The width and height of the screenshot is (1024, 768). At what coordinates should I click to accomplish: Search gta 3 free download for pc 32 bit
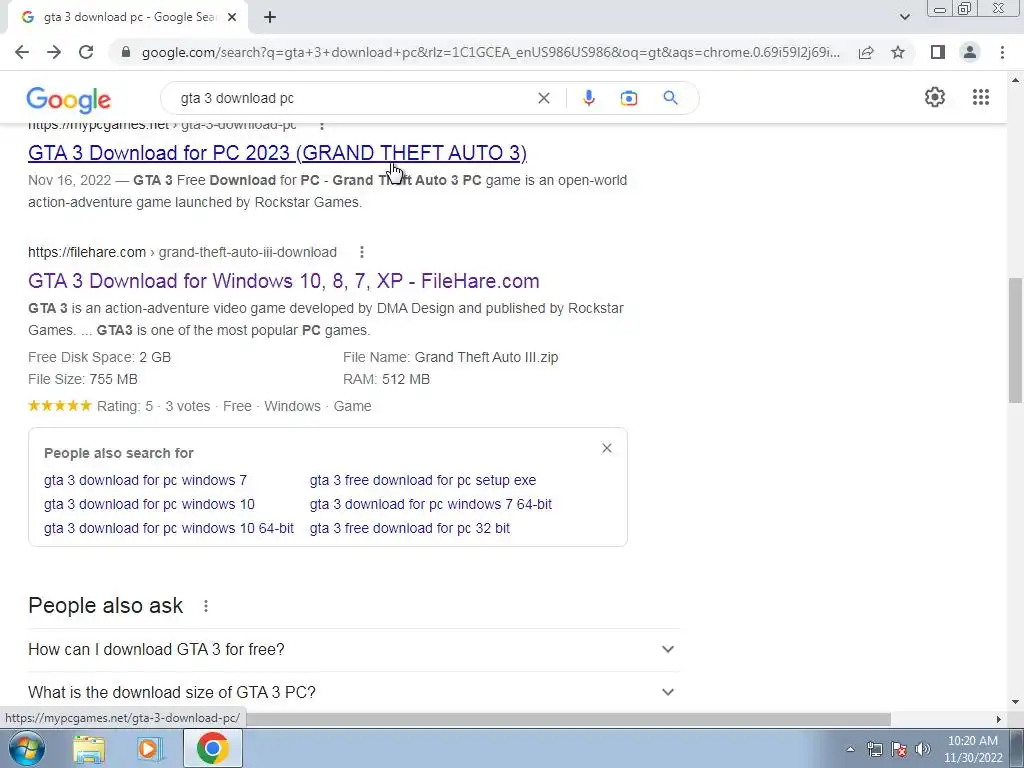tap(410, 528)
